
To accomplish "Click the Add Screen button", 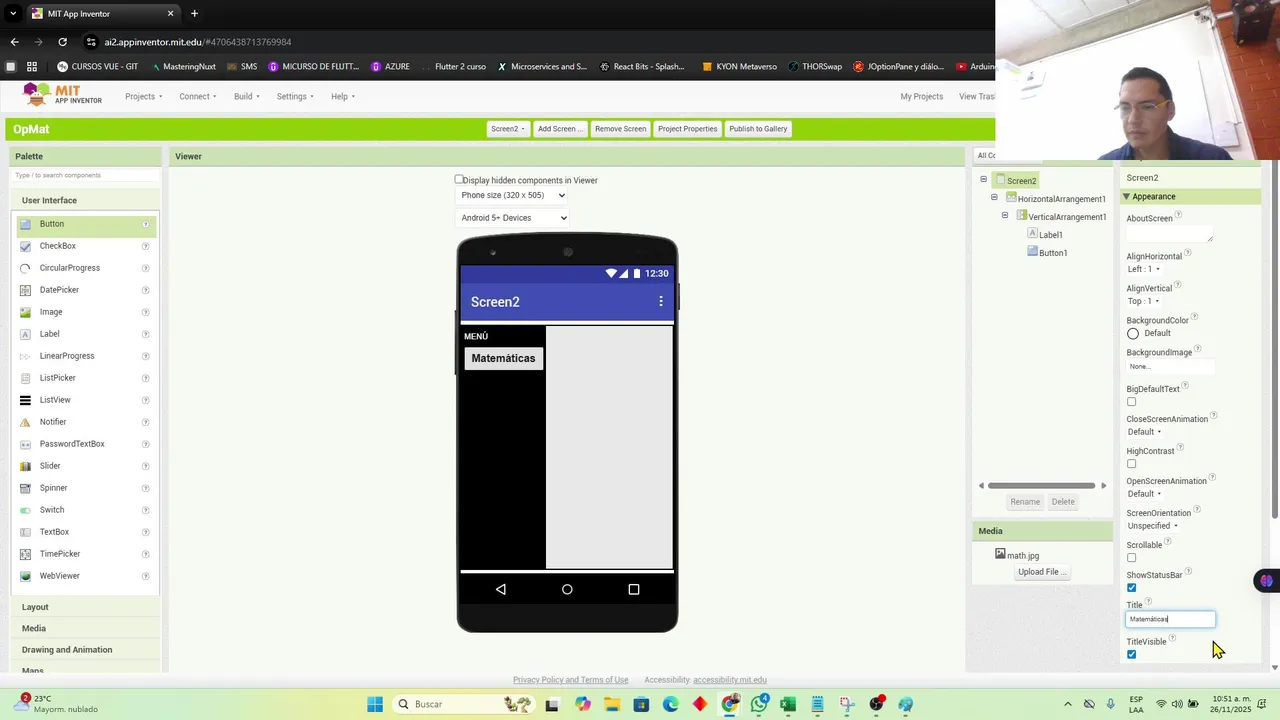I will click(x=560, y=129).
